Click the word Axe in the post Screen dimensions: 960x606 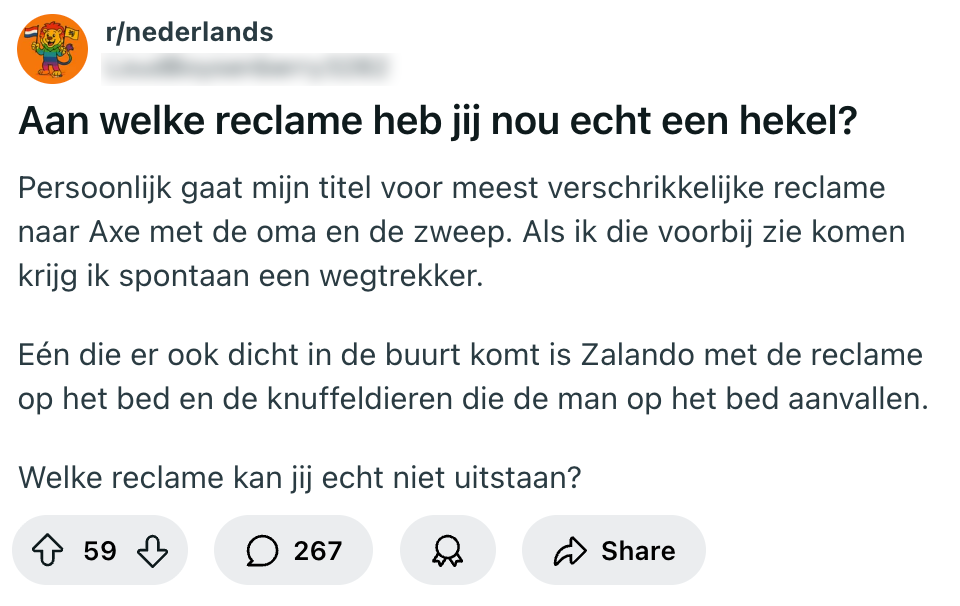click(113, 232)
